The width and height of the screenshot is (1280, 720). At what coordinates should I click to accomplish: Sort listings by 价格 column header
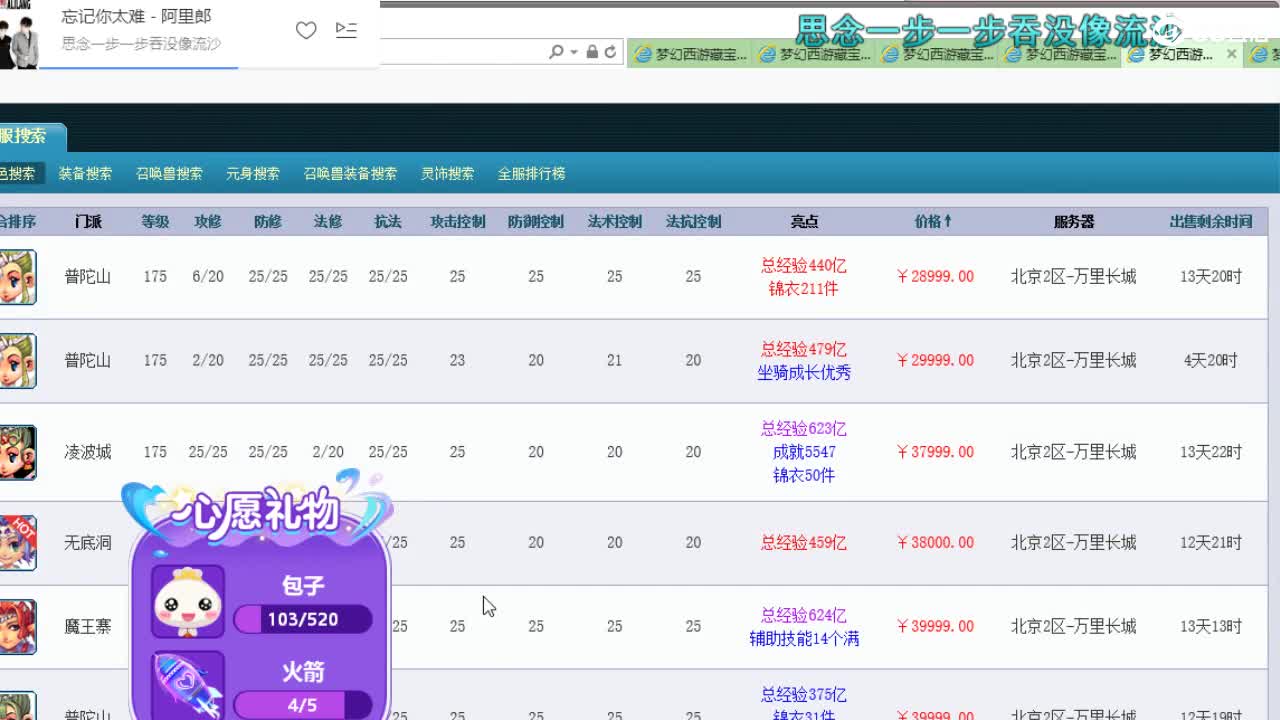point(933,221)
